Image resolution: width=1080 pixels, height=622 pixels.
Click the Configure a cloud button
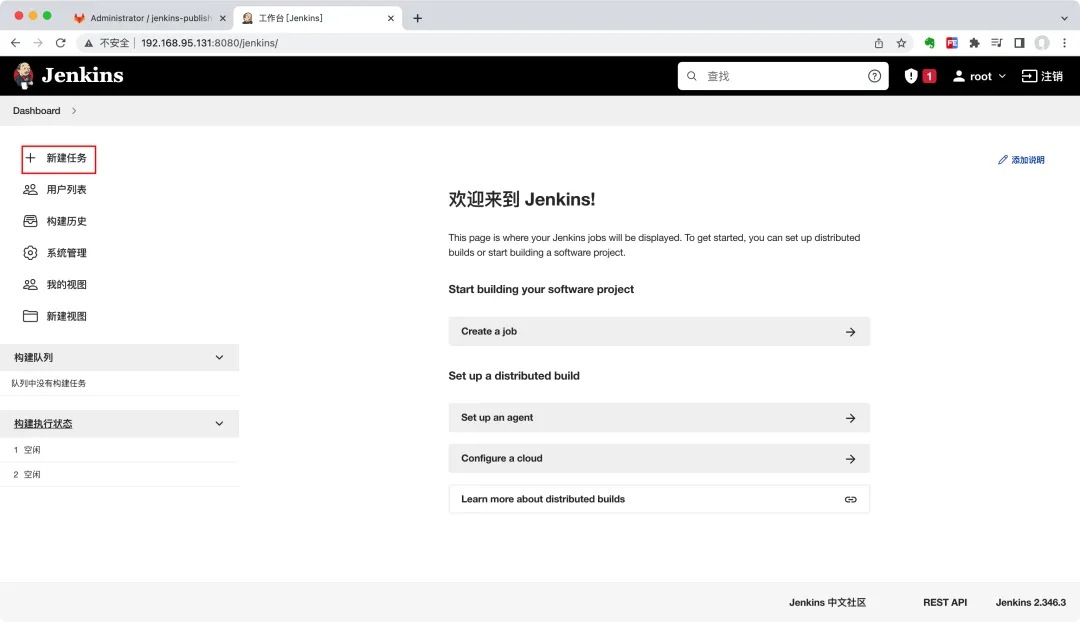(x=659, y=458)
